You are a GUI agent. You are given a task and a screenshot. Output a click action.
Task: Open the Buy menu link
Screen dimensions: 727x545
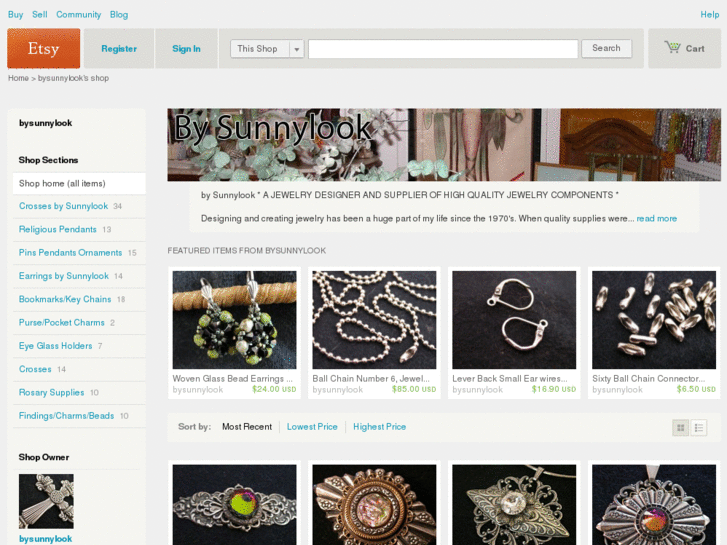(x=15, y=15)
